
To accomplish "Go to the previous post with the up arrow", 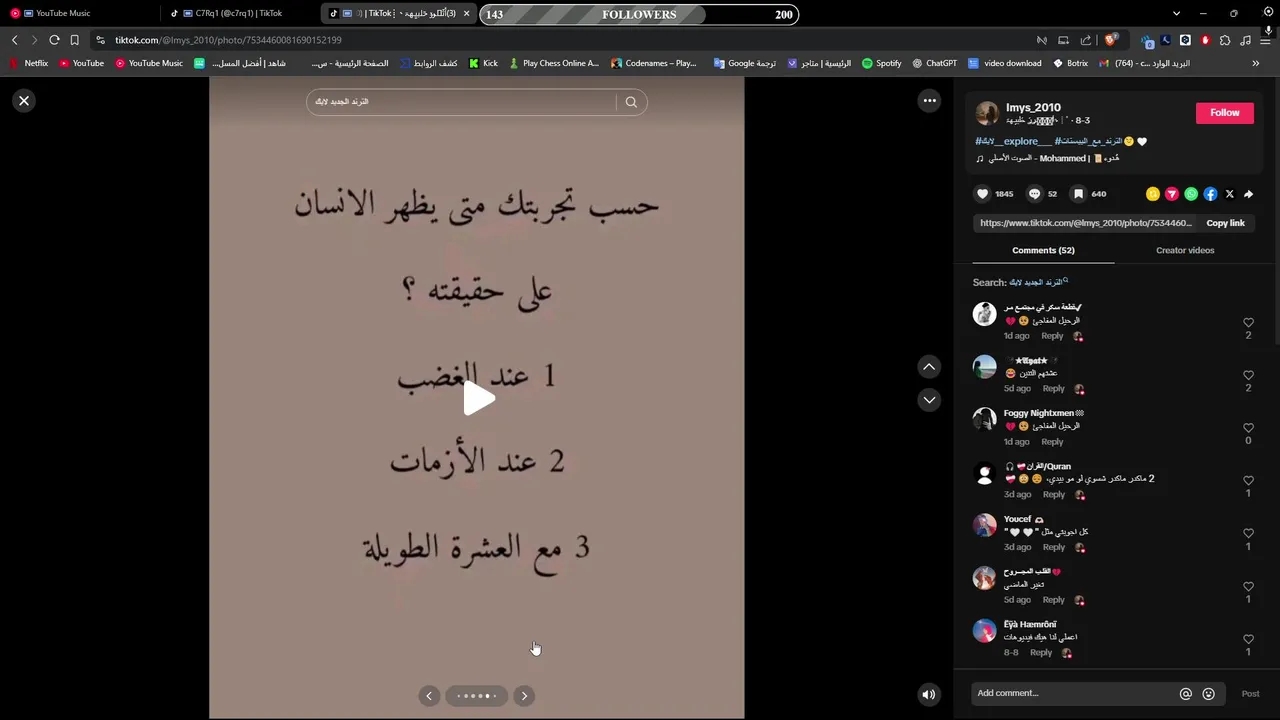I will point(929,367).
